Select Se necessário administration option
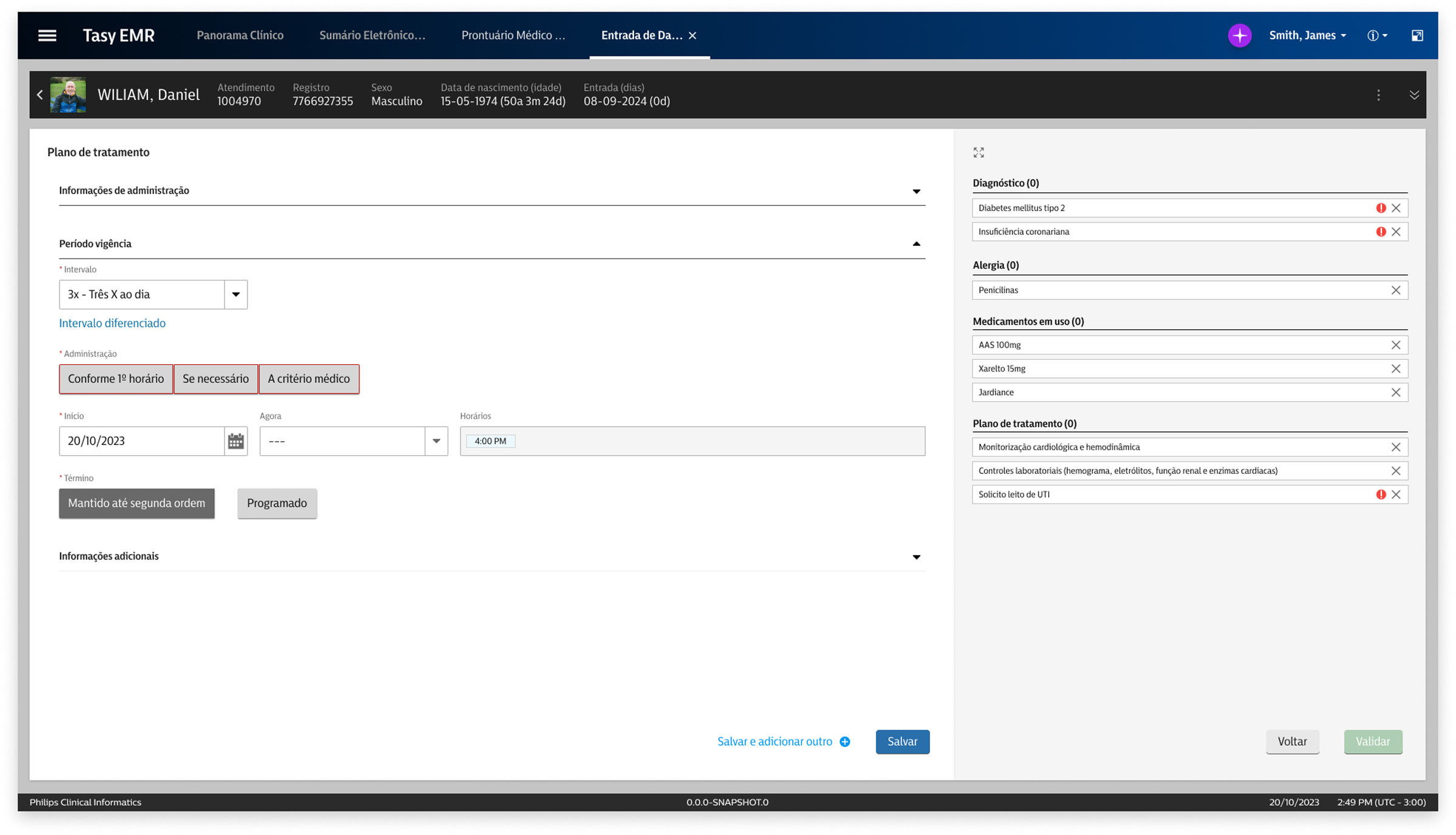Viewport: 1456px width, 835px height. (215, 379)
